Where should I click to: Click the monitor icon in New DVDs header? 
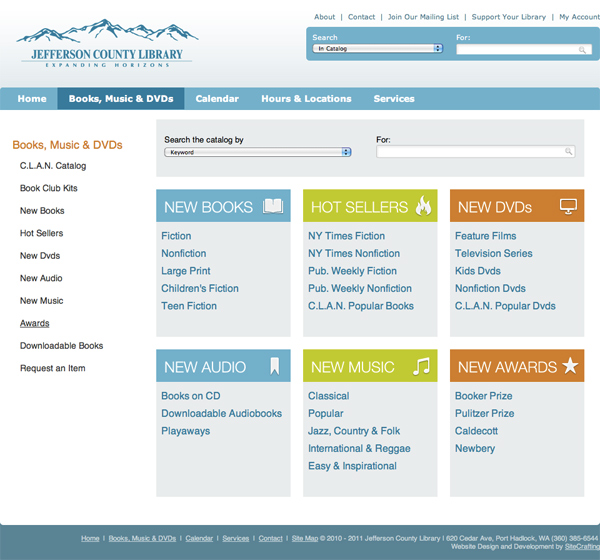pos(569,207)
